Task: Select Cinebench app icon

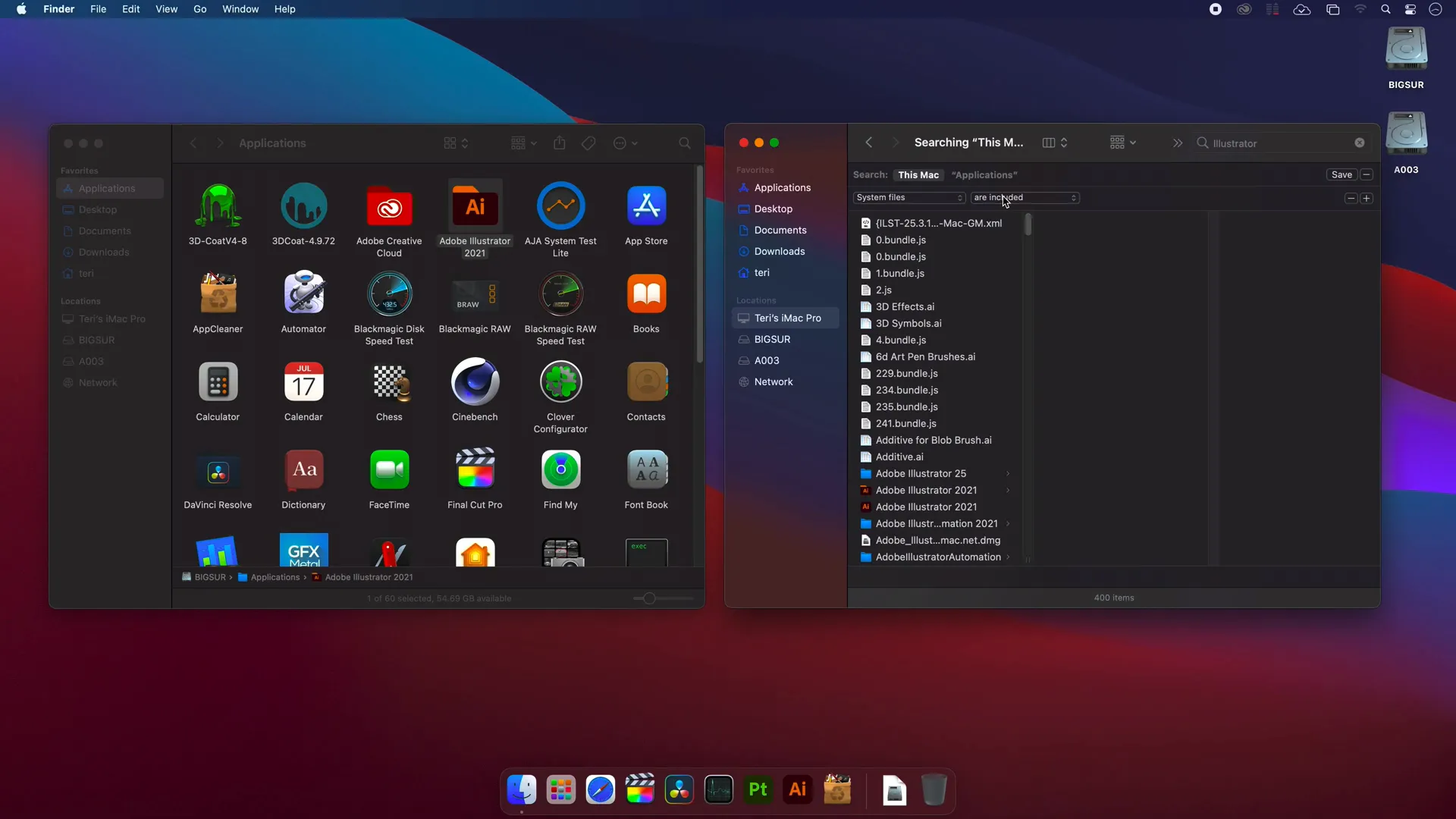Action: point(475,381)
